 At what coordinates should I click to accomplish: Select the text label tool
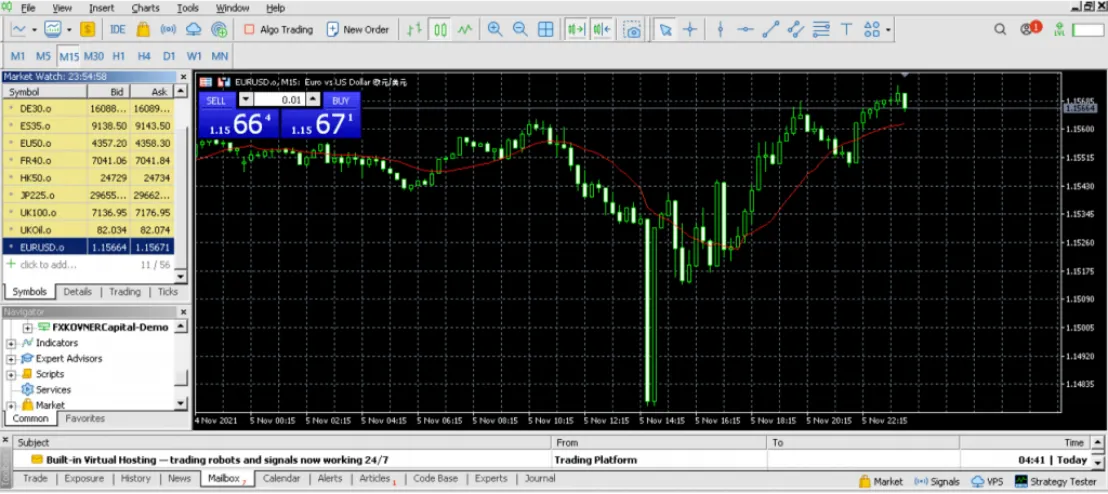(x=846, y=30)
